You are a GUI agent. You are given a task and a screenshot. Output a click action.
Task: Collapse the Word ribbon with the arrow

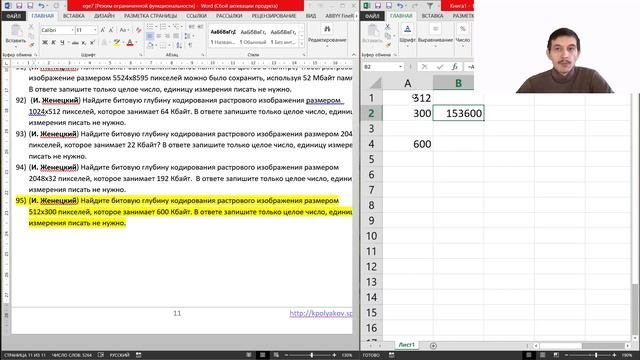354,54
